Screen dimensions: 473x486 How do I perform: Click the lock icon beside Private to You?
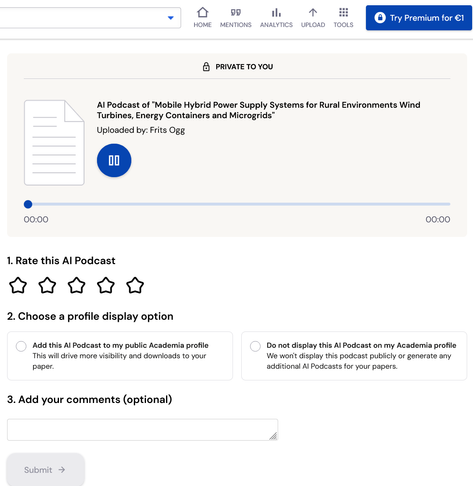click(206, 67)
